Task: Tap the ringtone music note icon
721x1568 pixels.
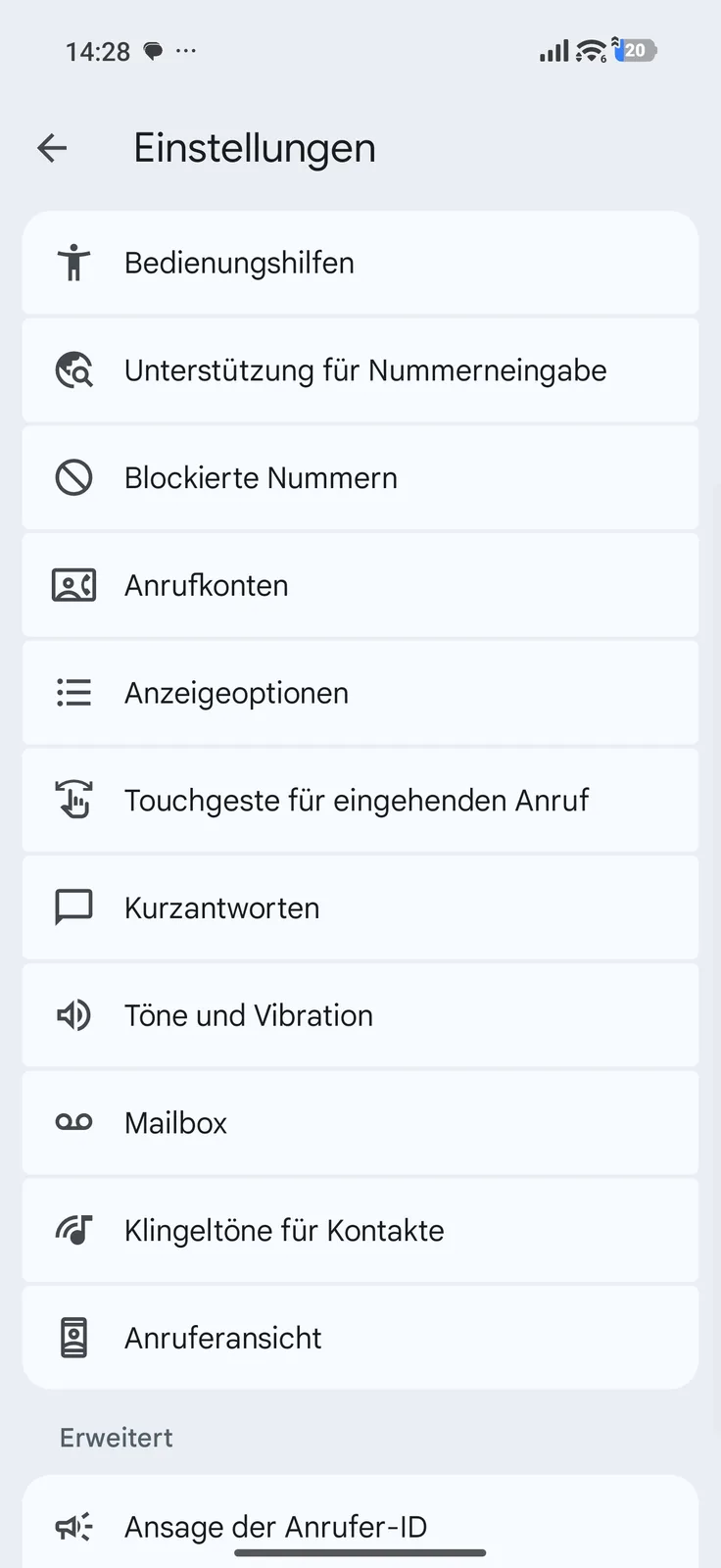Action: tap(73, 1231)
